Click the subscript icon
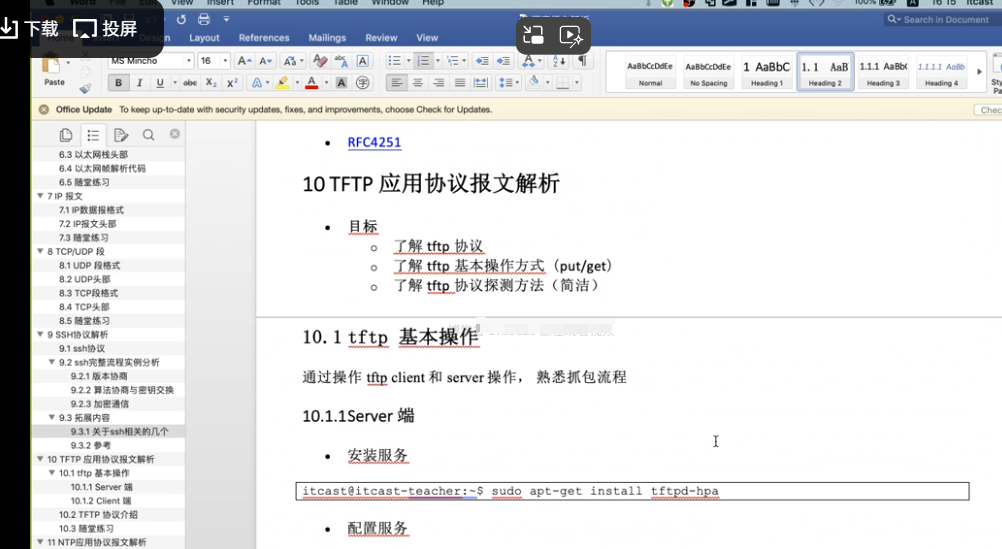Viewport: 1002px width, 549px height. (x=212, y=83)
